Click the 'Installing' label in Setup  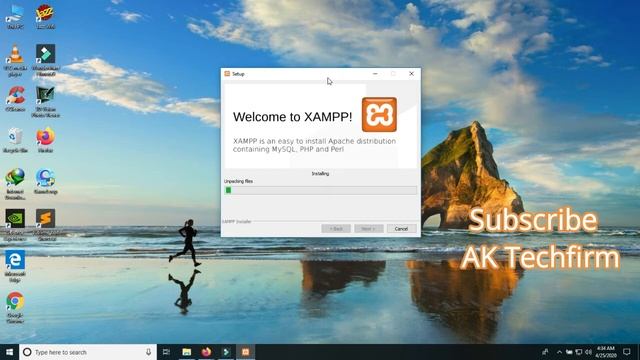pos(320,173)
